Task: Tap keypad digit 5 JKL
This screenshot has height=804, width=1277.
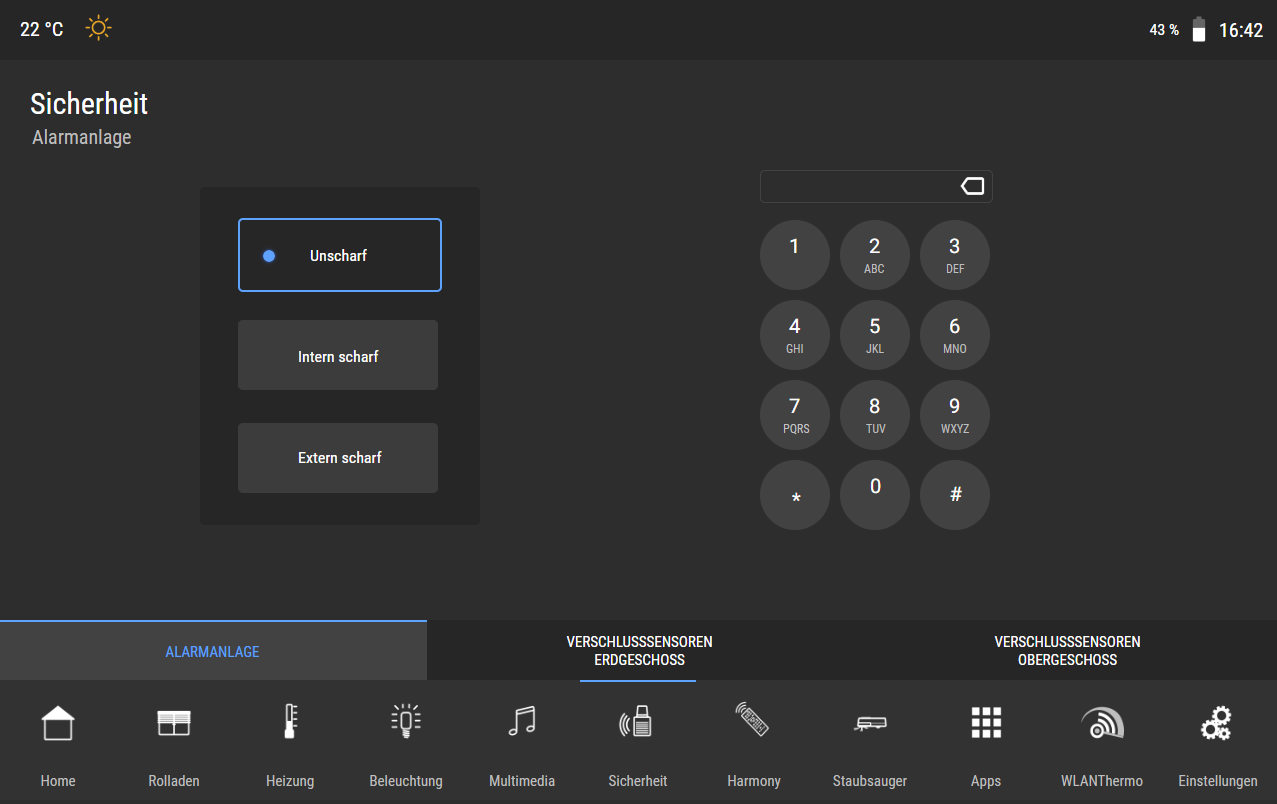Action: pos(875,335)
